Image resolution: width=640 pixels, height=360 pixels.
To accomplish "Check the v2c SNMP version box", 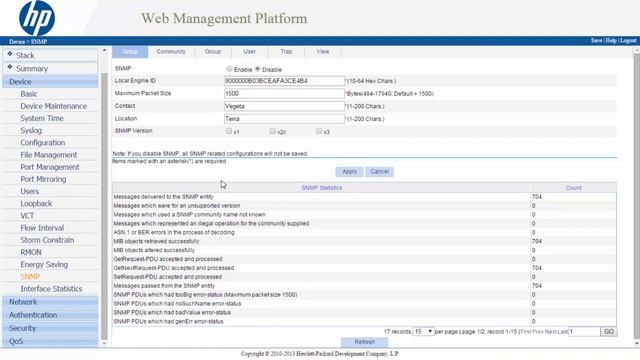I will tap(272, 131).
